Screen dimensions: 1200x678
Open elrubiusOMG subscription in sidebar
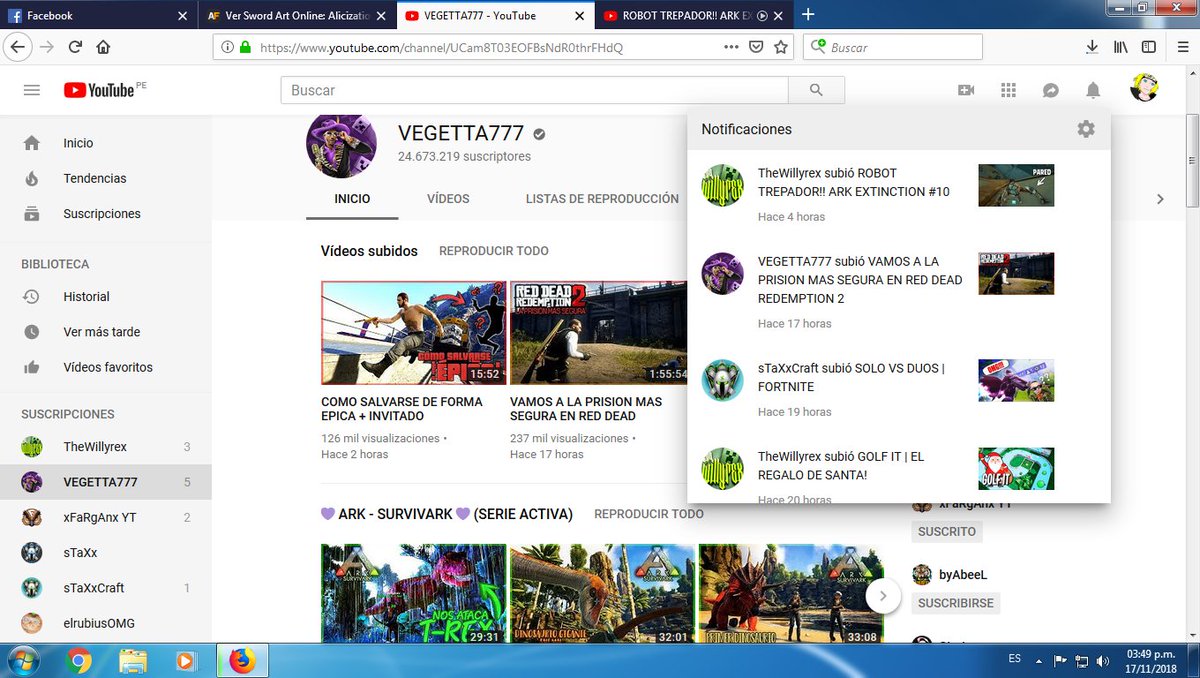pyautogui.click(x=106, y=623)
